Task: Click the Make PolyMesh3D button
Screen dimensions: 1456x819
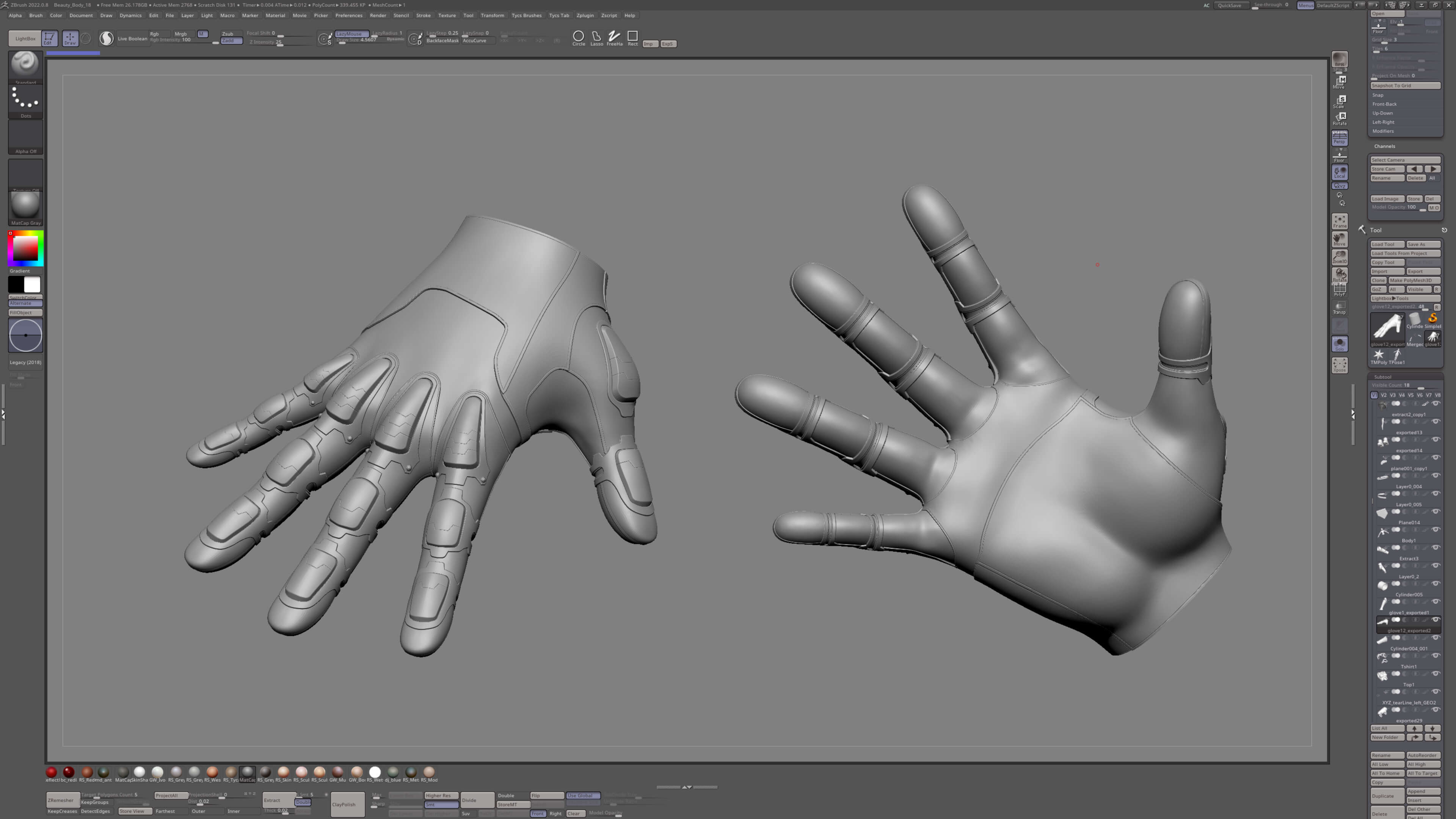Action: [x=1414, y=280]
